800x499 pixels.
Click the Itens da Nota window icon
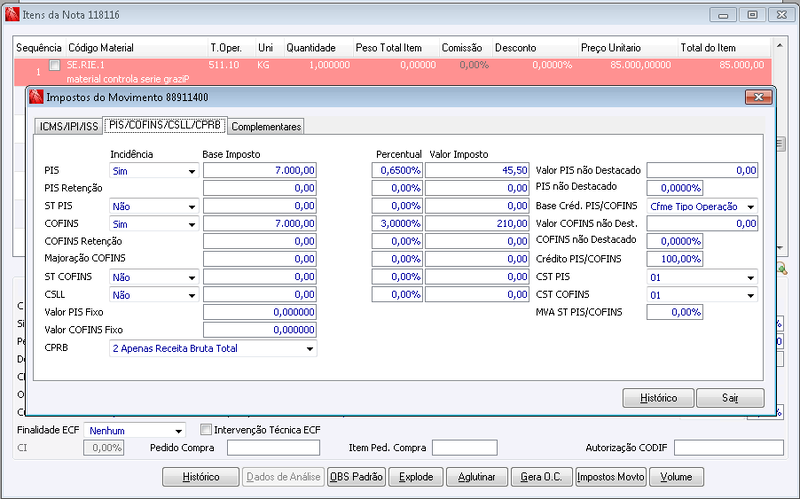tap(12, 14)
